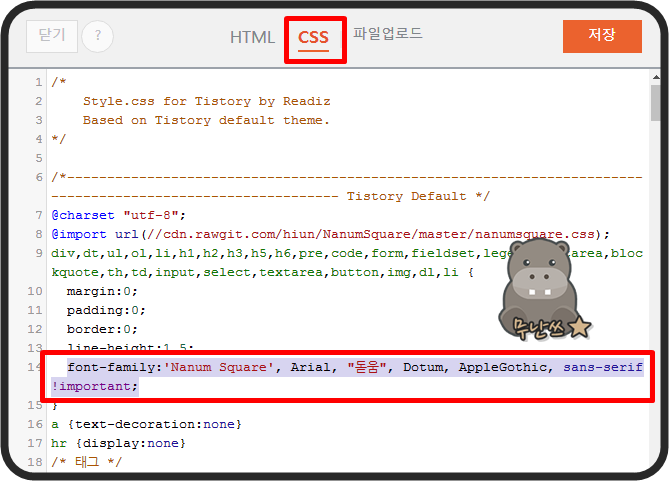Image resolution: width=669 pixels, height=481 pixels.
Task: Place cursor in the 'Tistory Default */' comment
Action: 418,196
